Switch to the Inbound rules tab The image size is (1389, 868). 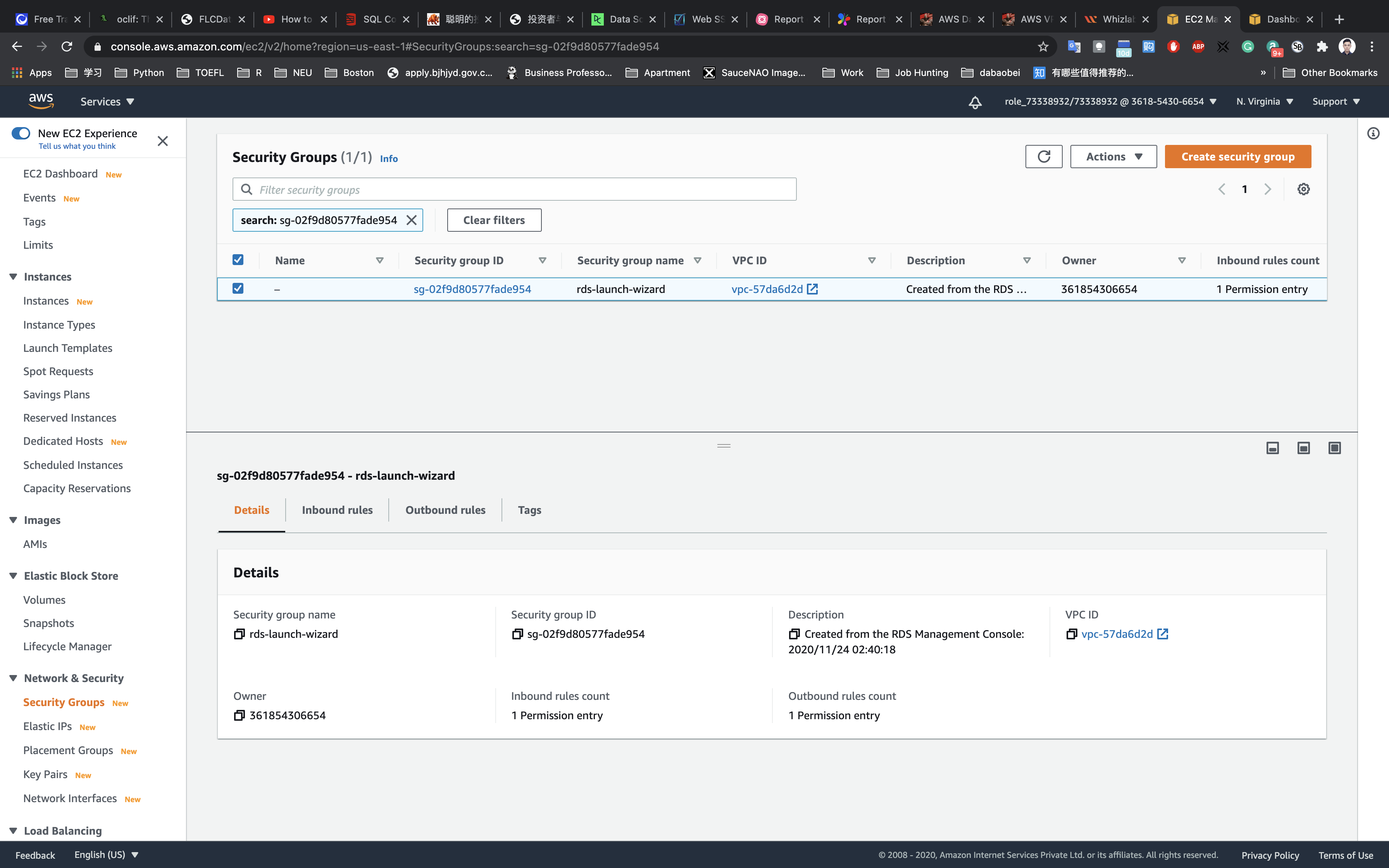[x=337, y=510]
